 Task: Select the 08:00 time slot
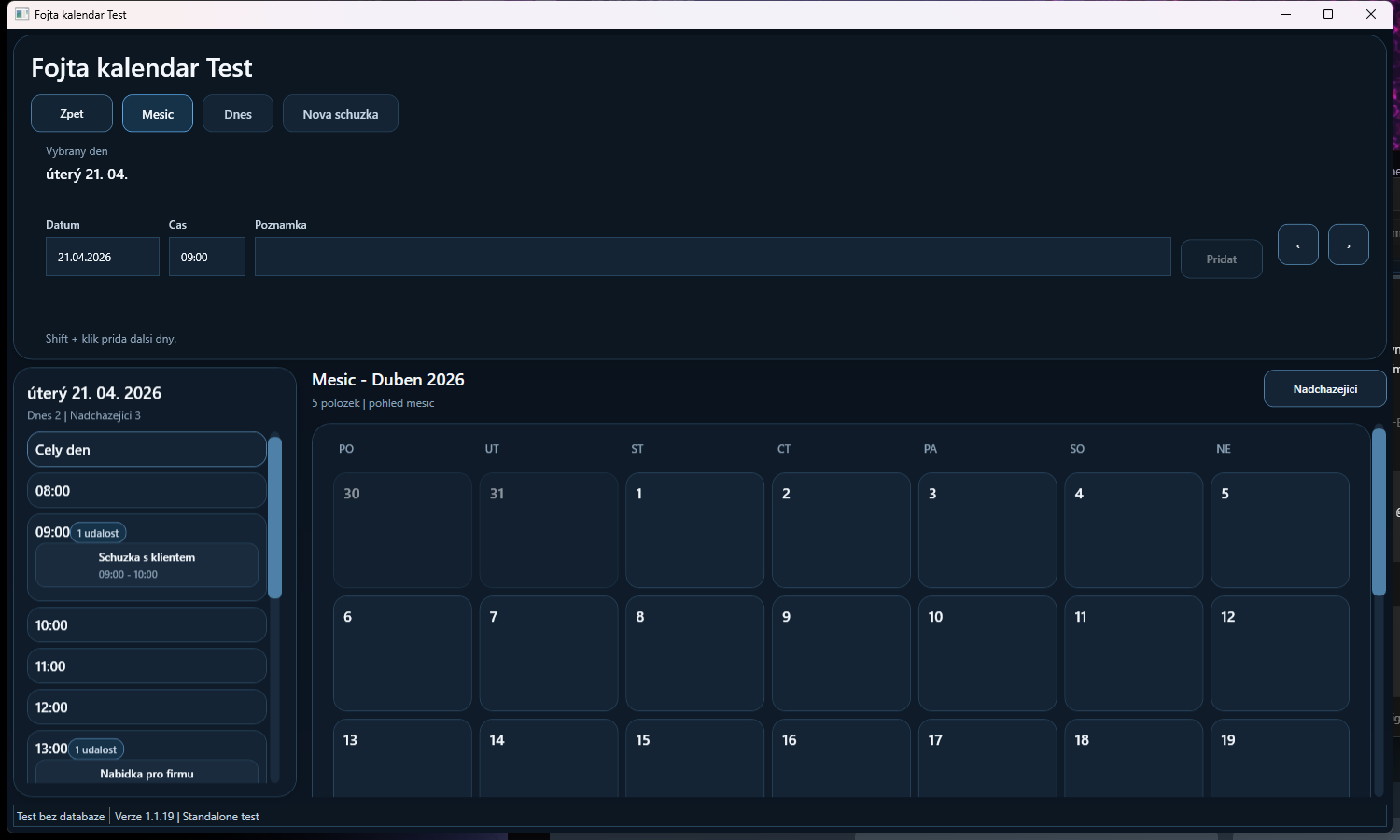pyautogui.click(x=147, y=490)
